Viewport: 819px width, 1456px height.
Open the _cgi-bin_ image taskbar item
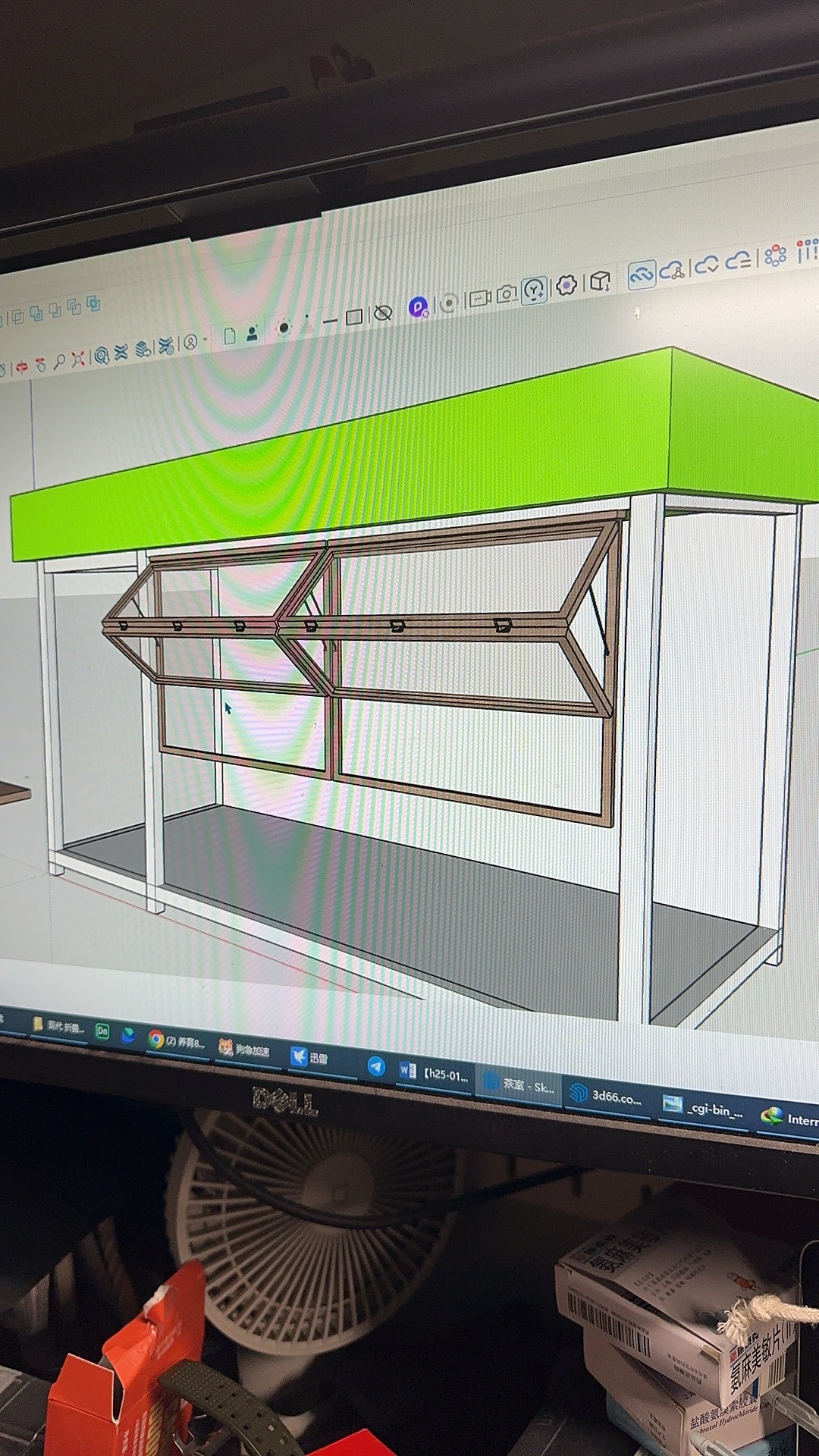(x=704, y=1108)
